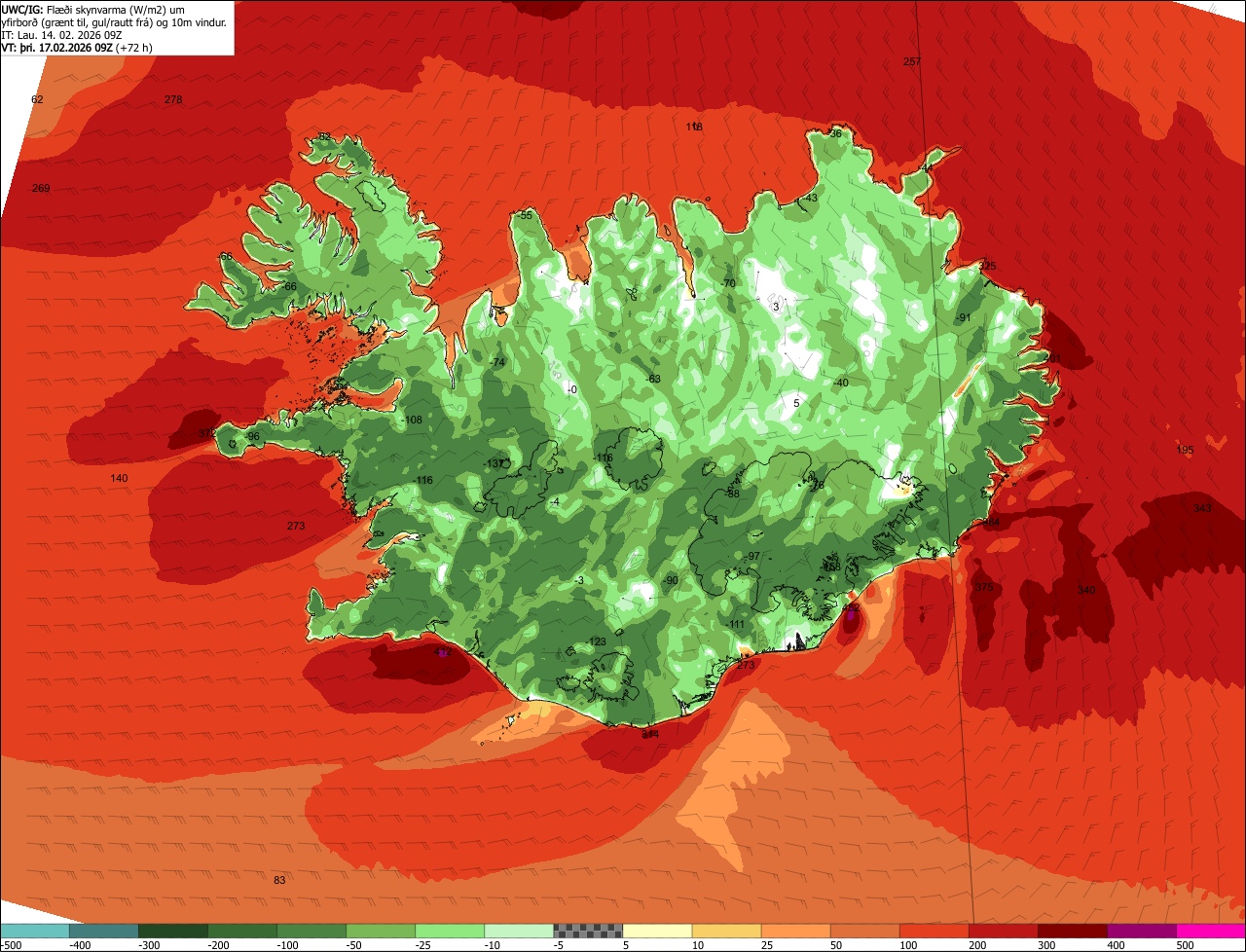The height and width of the screenshot is (952, 1246).
Task: Click the '-88' flux value on the map
Action: pos(732,494)
